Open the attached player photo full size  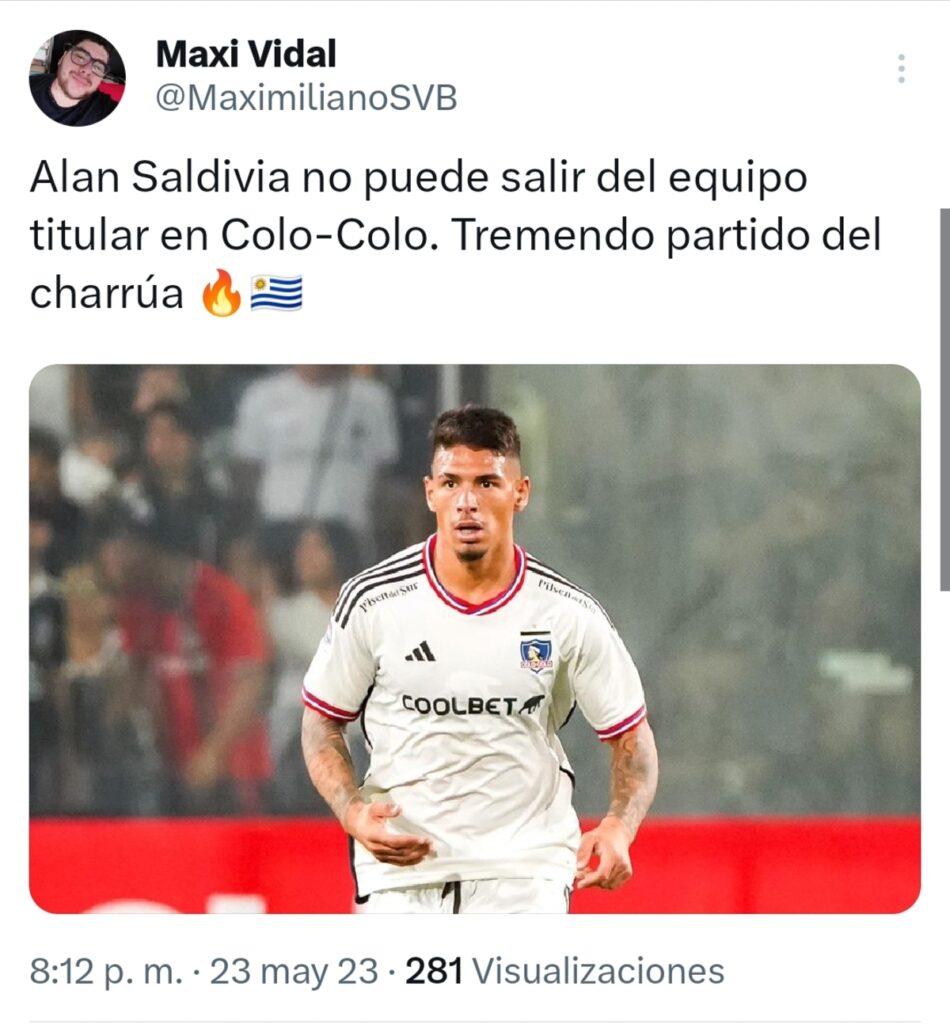[x=475, y=639]
